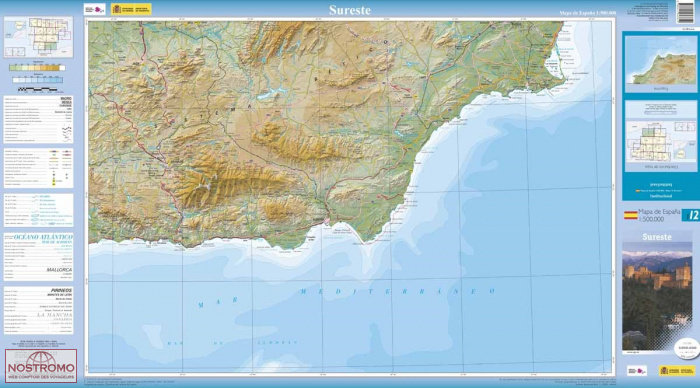Click the LA MANCHA legend label
The image size is (700, 388).
(54, 315)
